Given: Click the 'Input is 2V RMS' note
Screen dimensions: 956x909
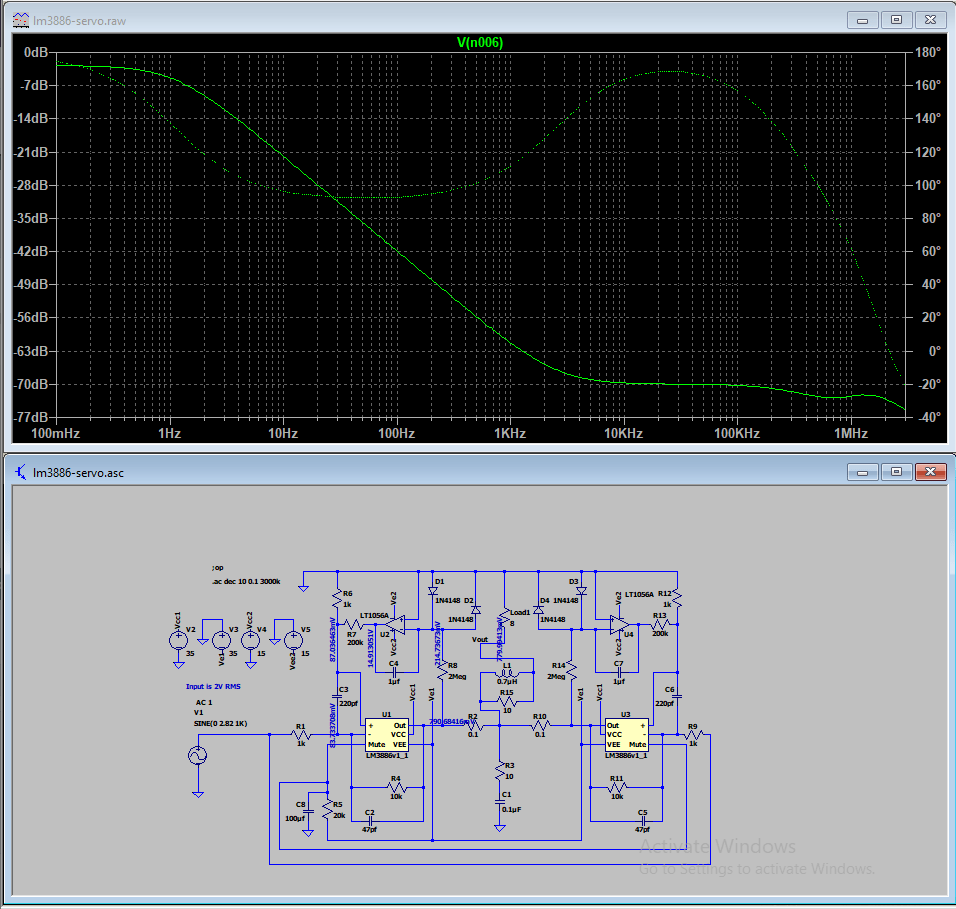Looking at the screenshot, I should click(213, 686).
